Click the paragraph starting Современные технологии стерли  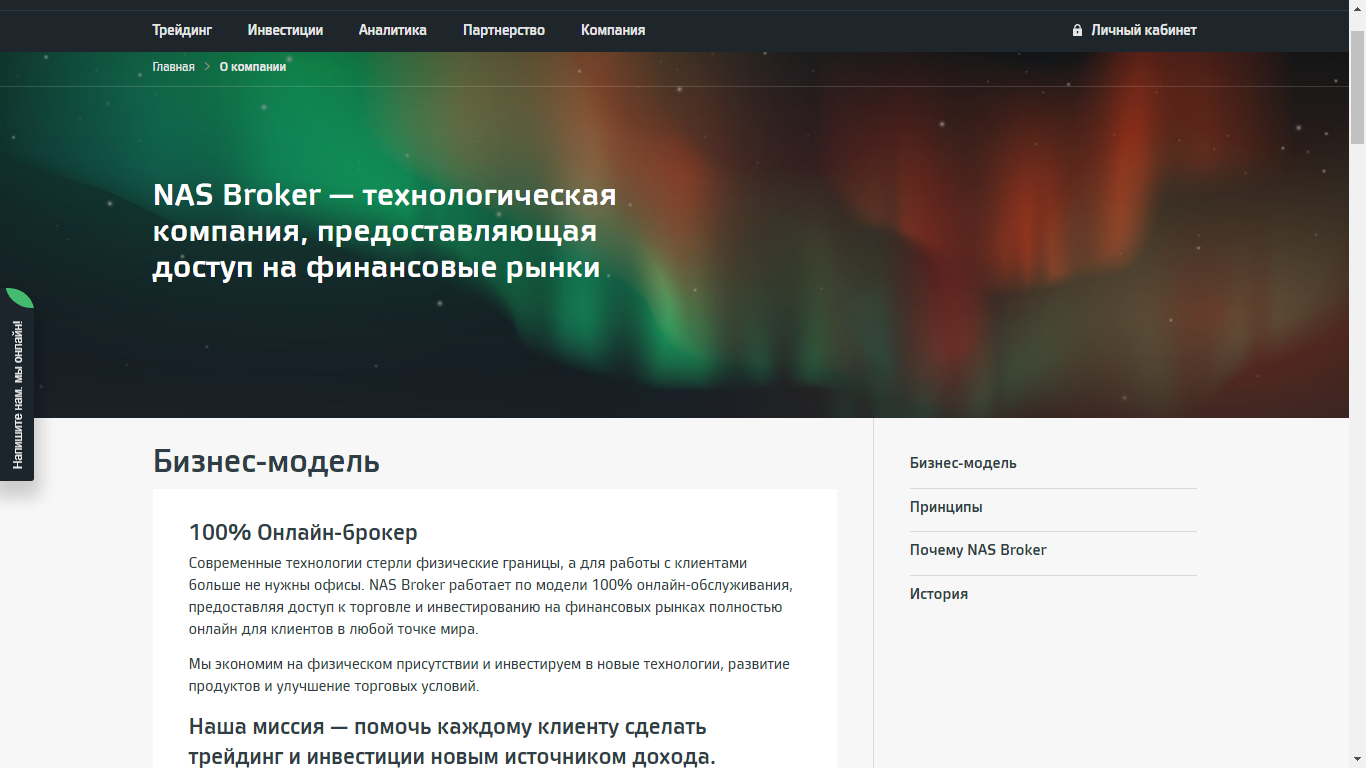491,596
